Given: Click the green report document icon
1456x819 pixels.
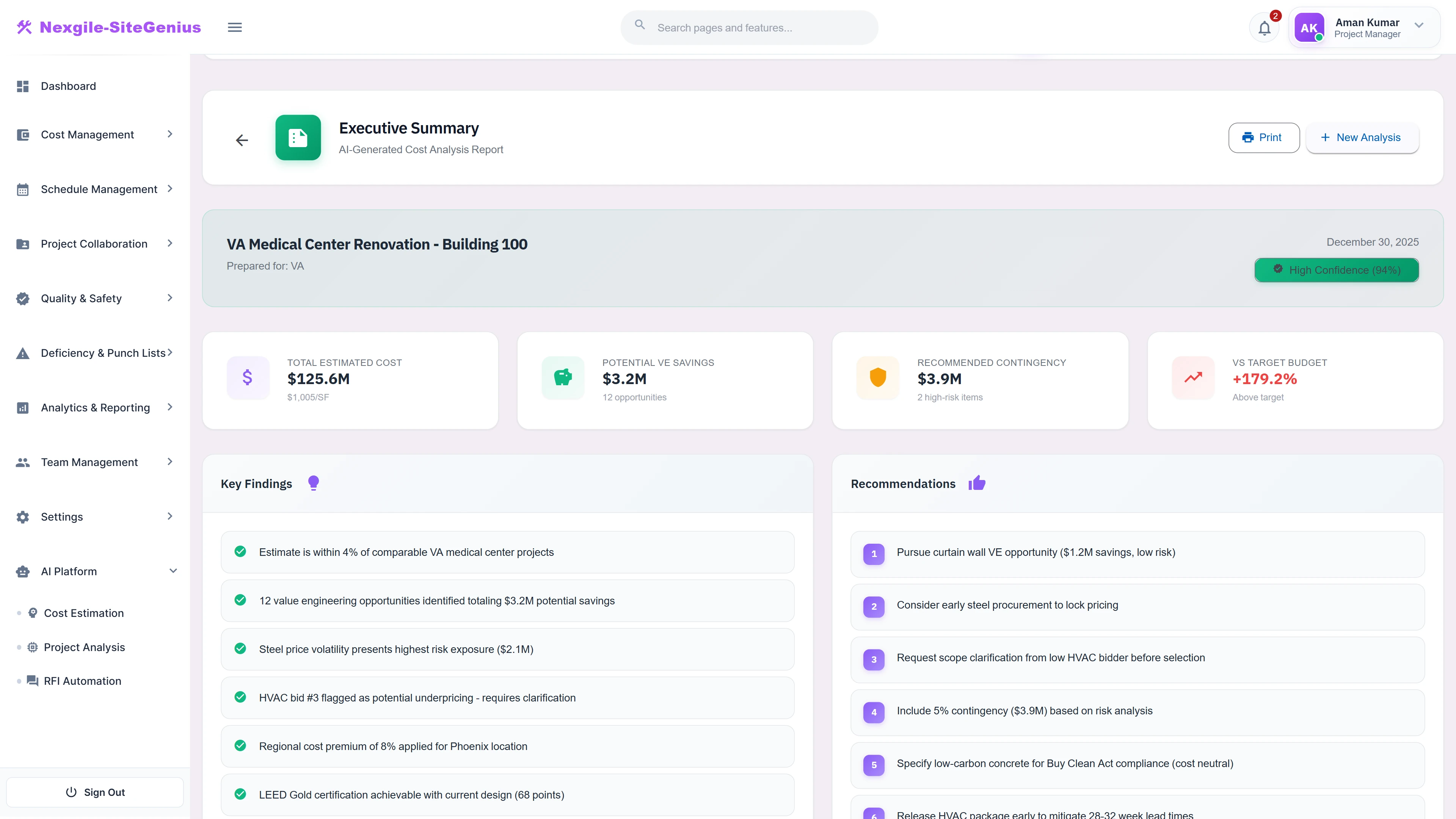Looking at the screenshot, I should point(298,137).
